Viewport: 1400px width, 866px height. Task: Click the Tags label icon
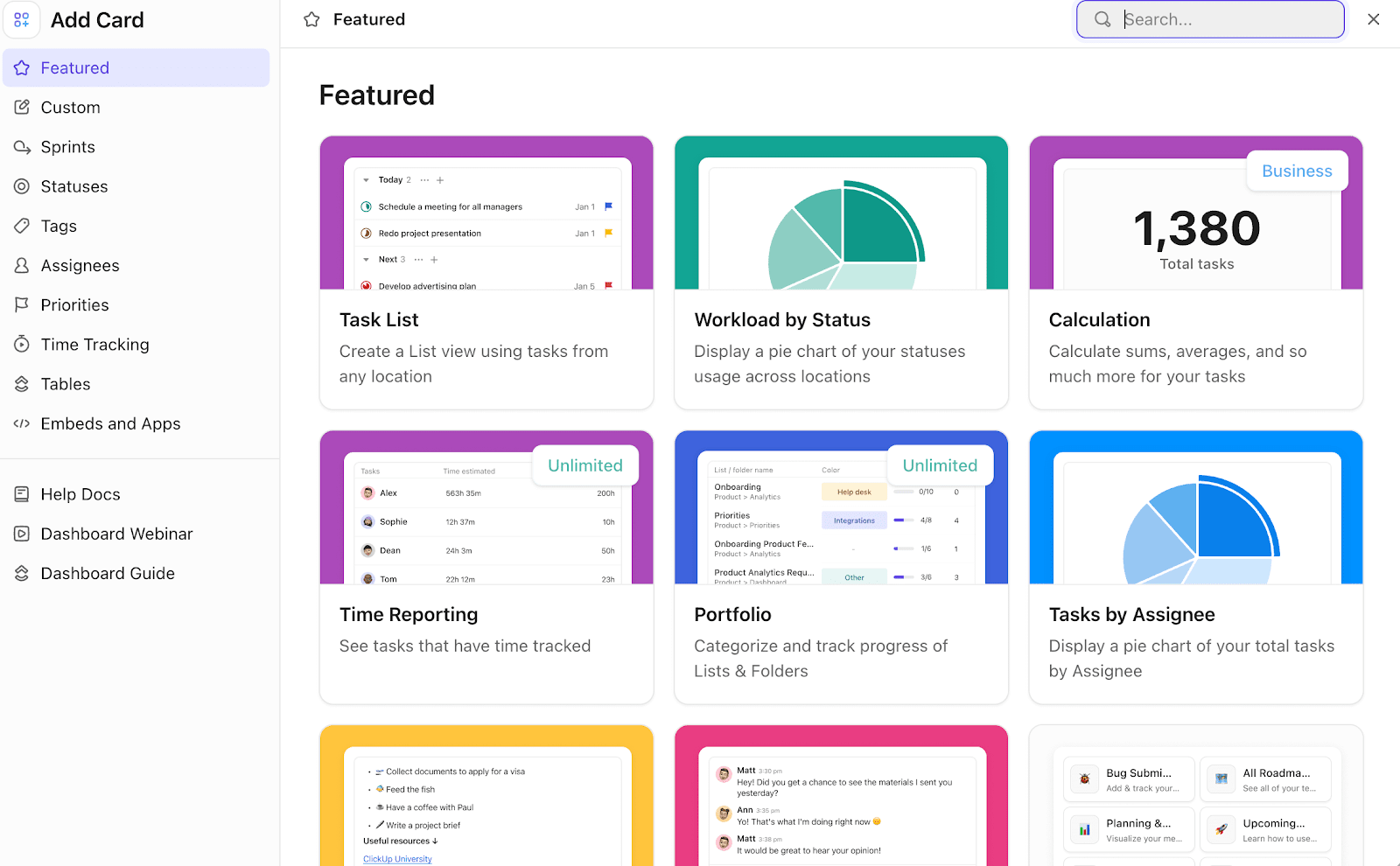tap(22, 226)
